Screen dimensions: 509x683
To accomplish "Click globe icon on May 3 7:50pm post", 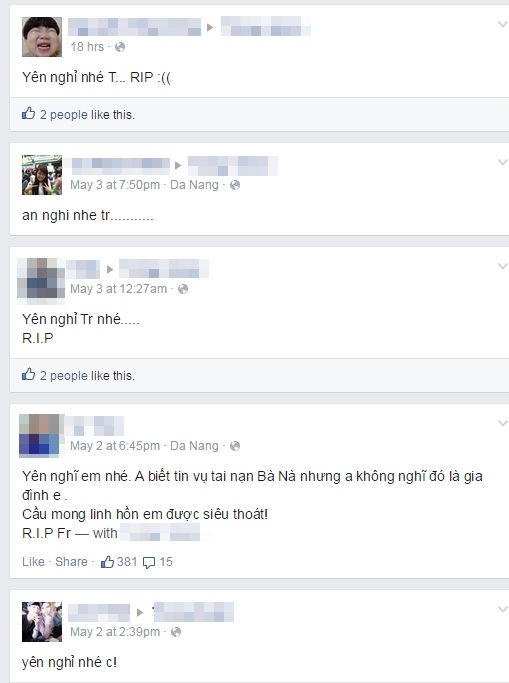I will coord(235,185).
